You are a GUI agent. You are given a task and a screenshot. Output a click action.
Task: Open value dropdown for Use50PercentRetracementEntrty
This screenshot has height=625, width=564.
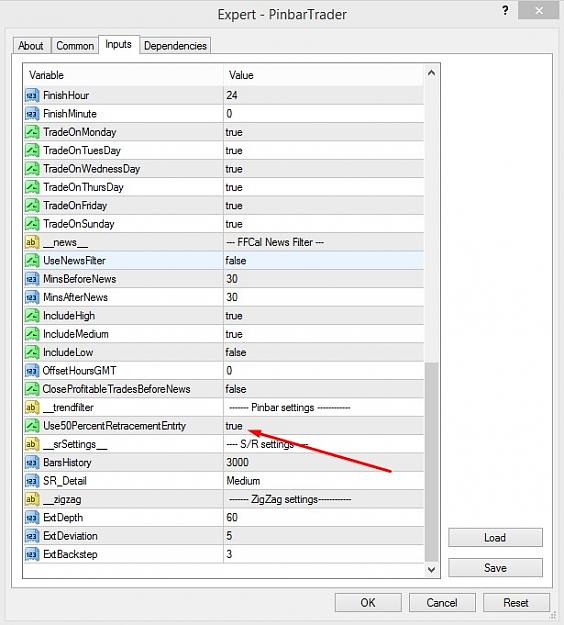324,426
